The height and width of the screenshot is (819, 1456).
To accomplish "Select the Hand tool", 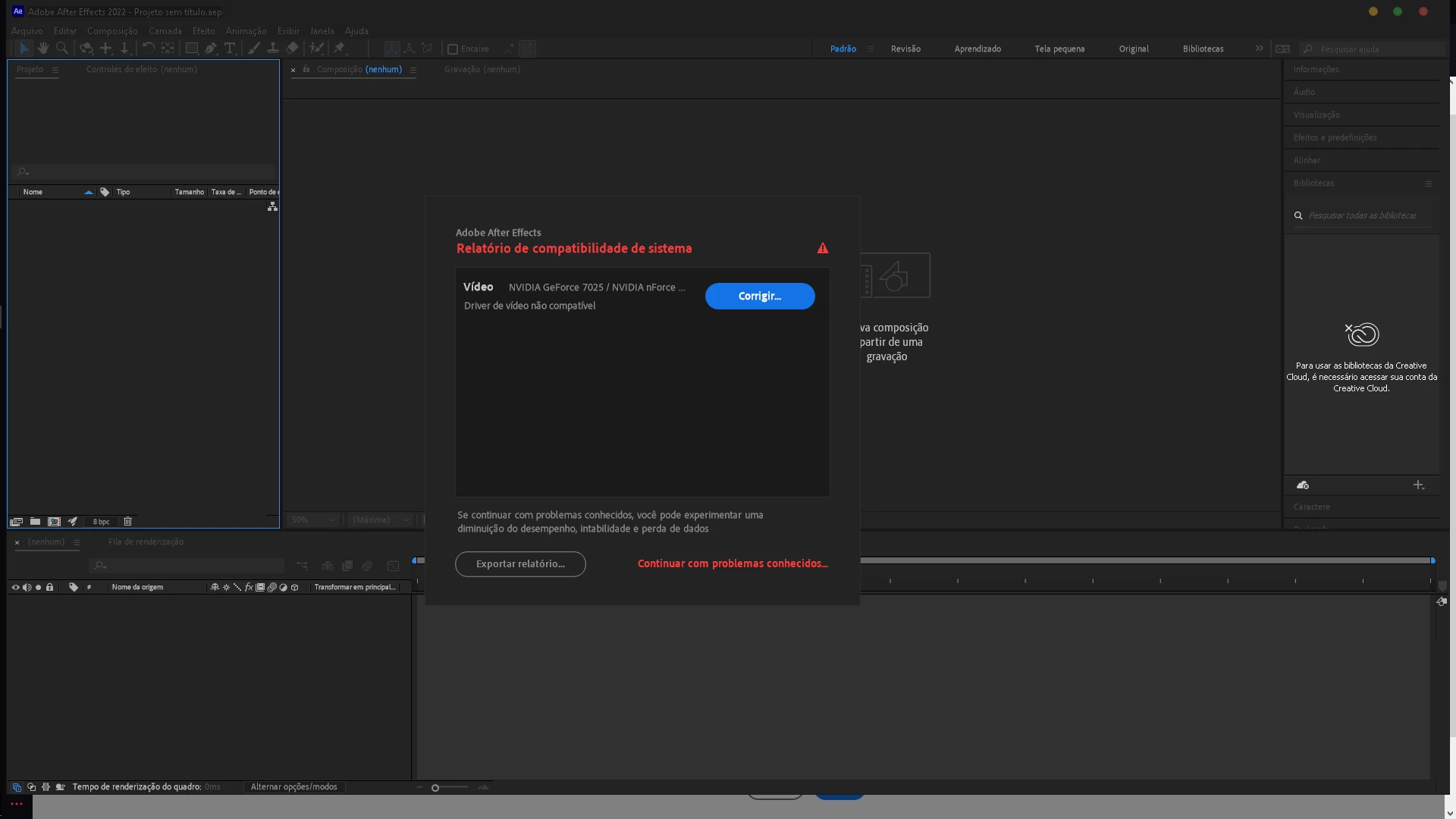I will [x=43, y=49].
